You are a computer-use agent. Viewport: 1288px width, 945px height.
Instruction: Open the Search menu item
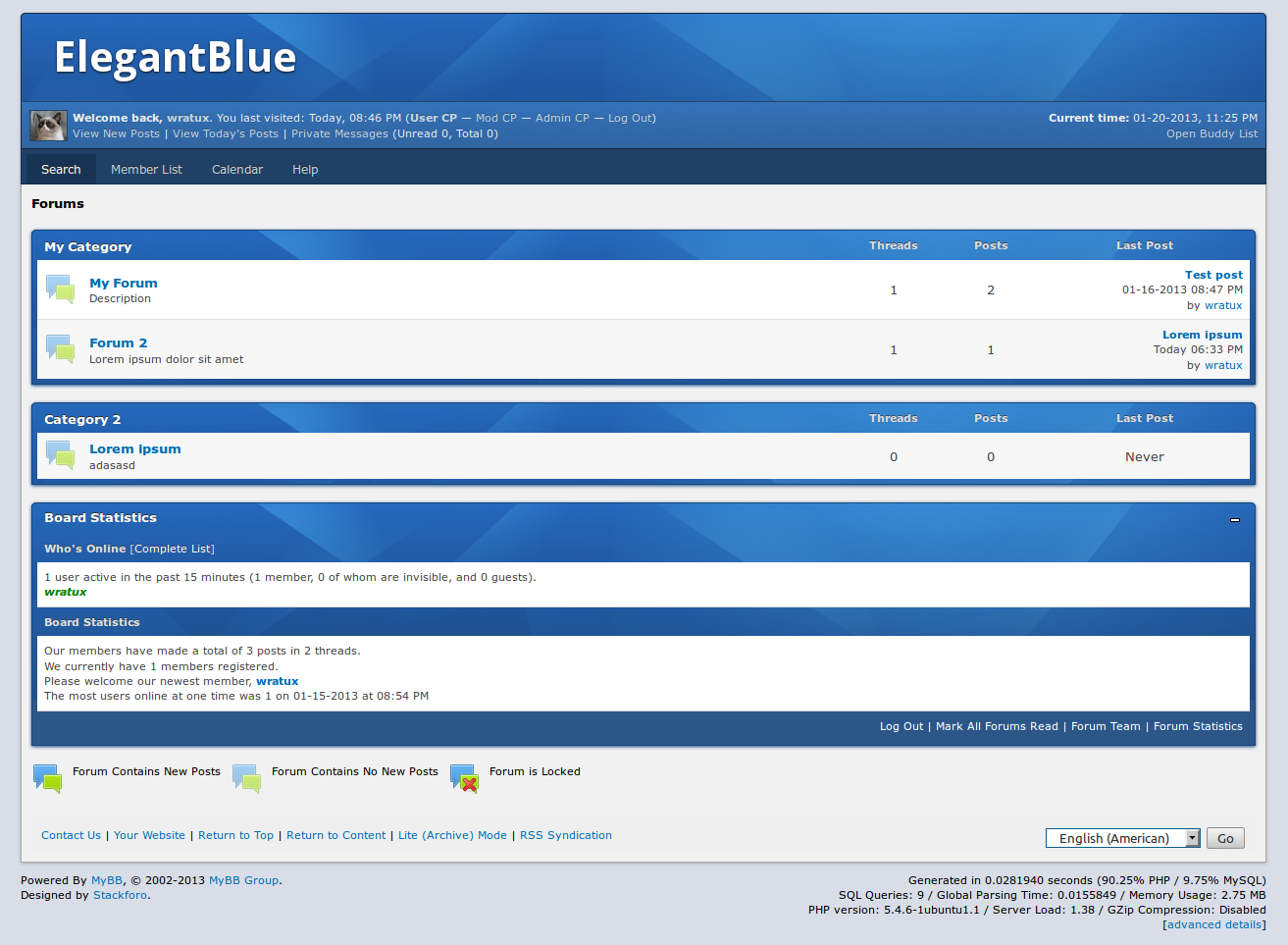pos(61,170)
